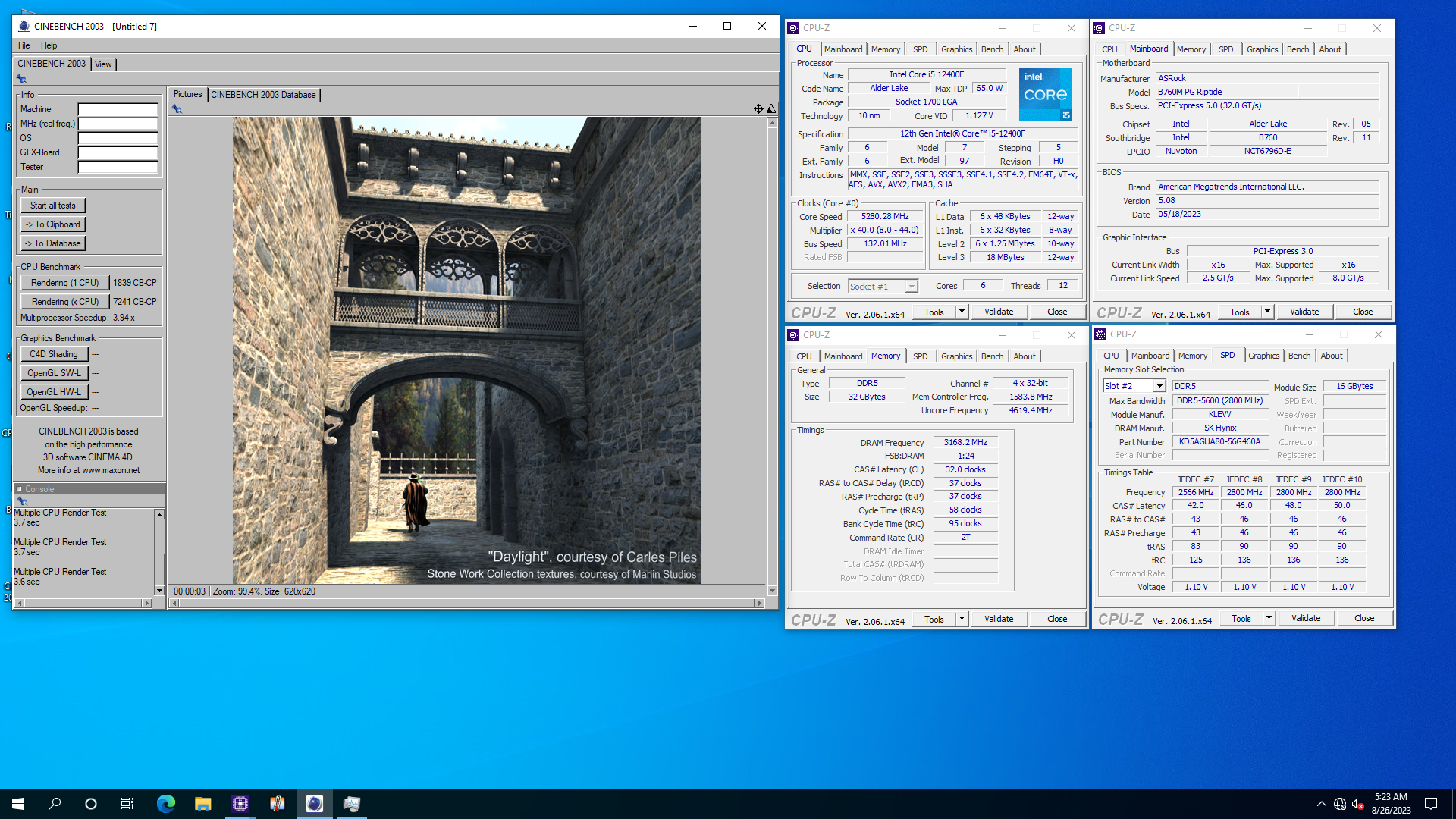Click the 5280.28 MHz Core Speed value
Viewport: 1456px width, 819px height.
[x=885, y=216]
